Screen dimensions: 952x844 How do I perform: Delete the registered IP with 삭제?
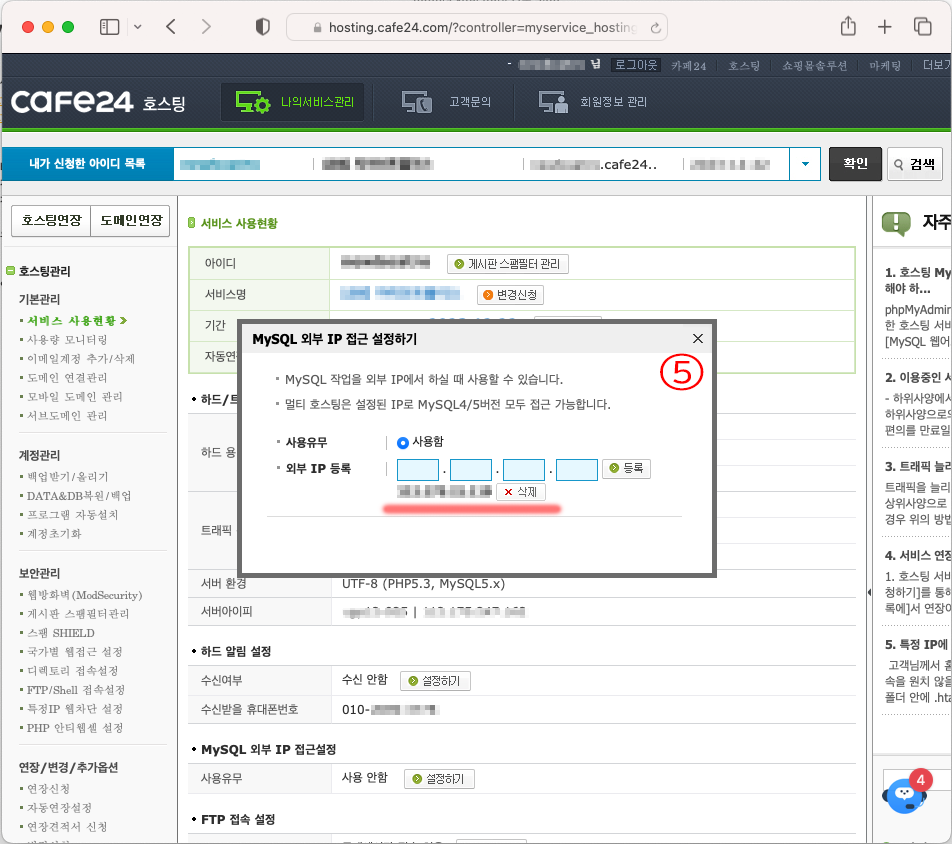tap(520, 492)
